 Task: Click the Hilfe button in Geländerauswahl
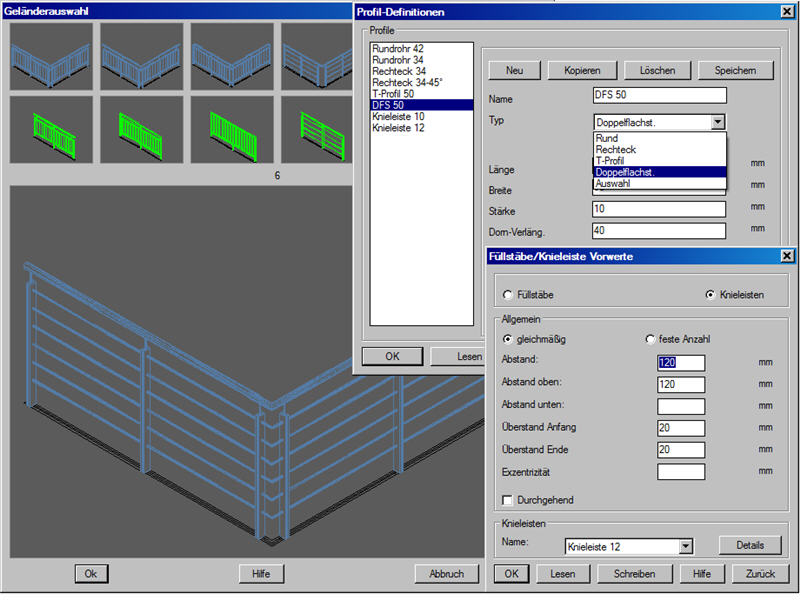pyautogui.click(x=261, y=574)
